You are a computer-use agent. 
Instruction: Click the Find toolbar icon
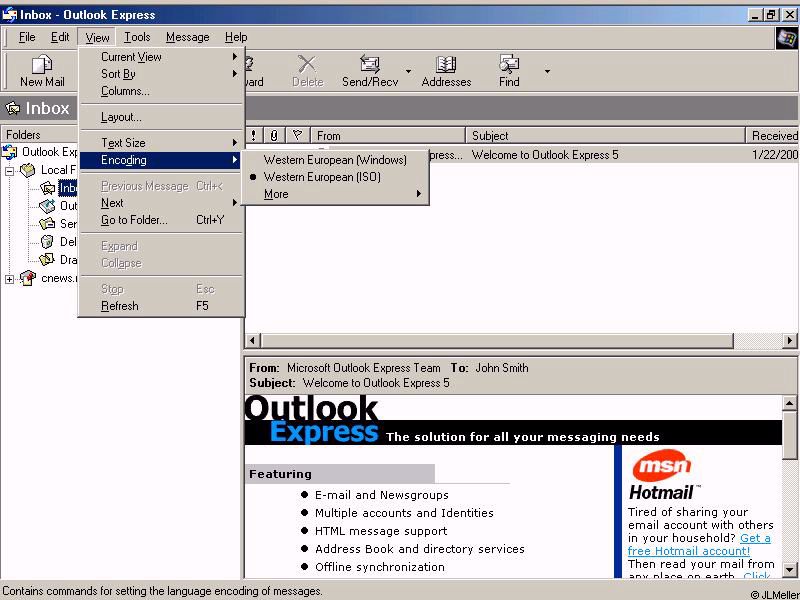pos(509,64)
